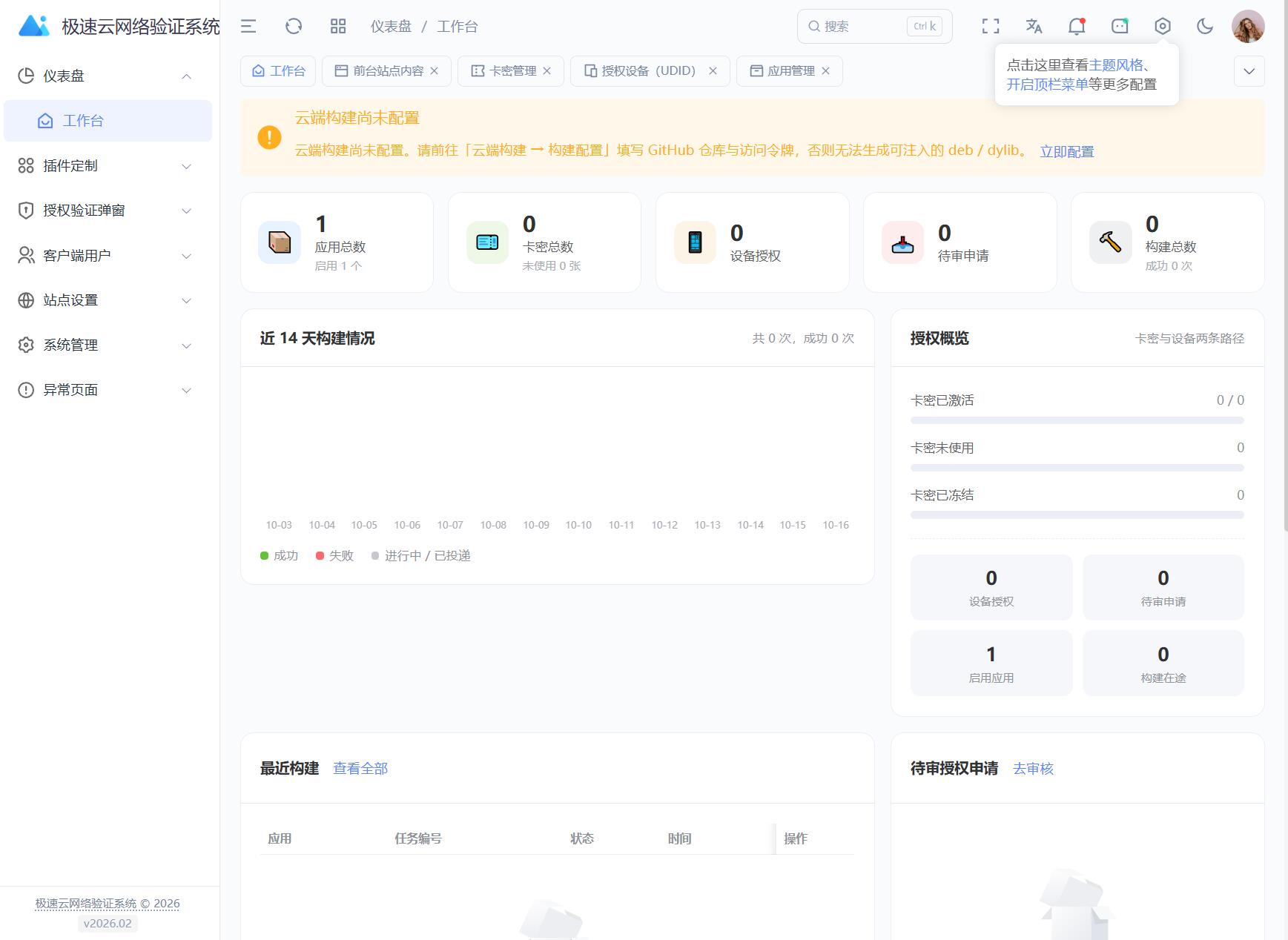This screenshot has height=940, width=1288.
Task: Open the tab list dropdown arrow
Action: (1249, 71)
